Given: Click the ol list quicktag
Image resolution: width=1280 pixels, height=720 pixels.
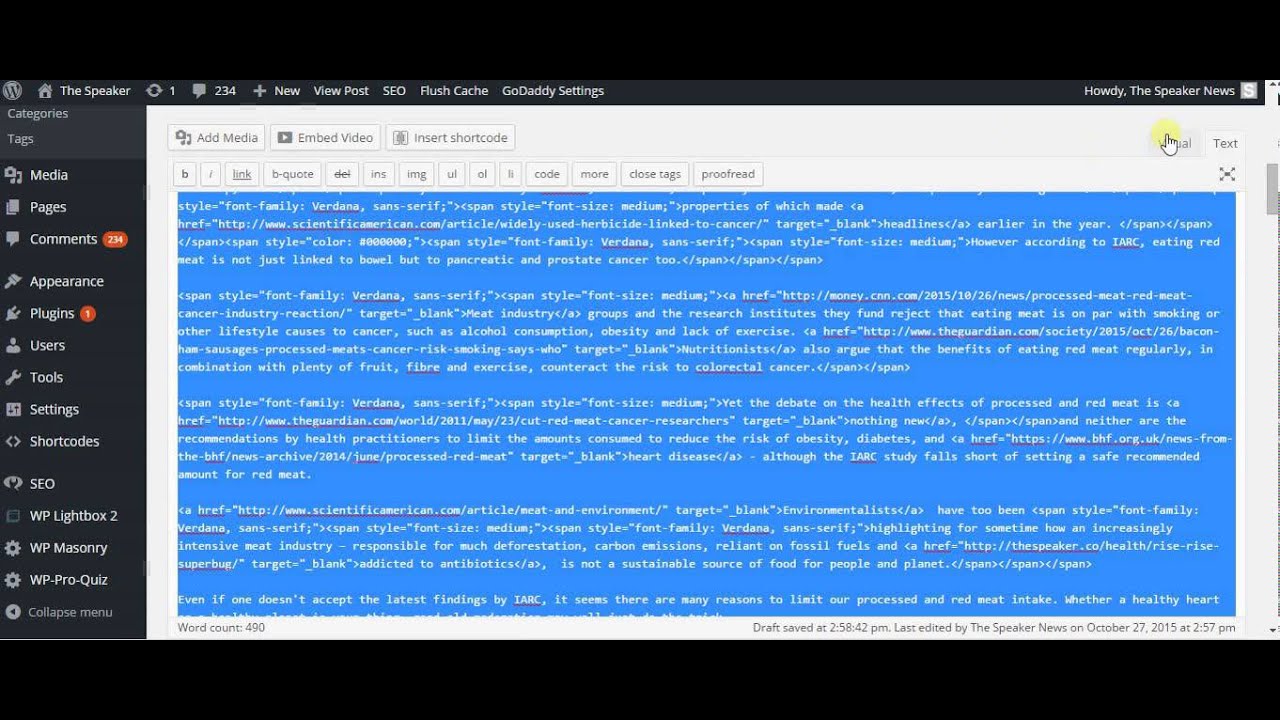Looking at the screenshot, I should click(482, 174).
